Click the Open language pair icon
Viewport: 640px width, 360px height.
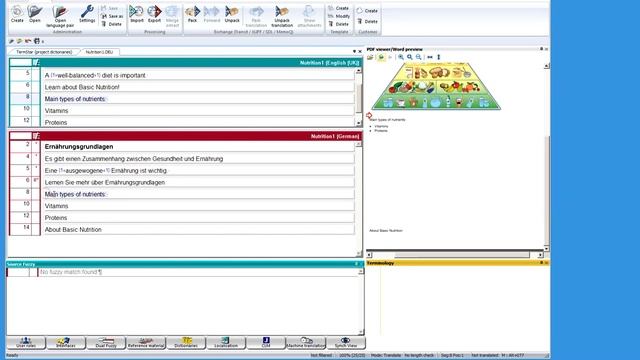click(x=60, y=16)
